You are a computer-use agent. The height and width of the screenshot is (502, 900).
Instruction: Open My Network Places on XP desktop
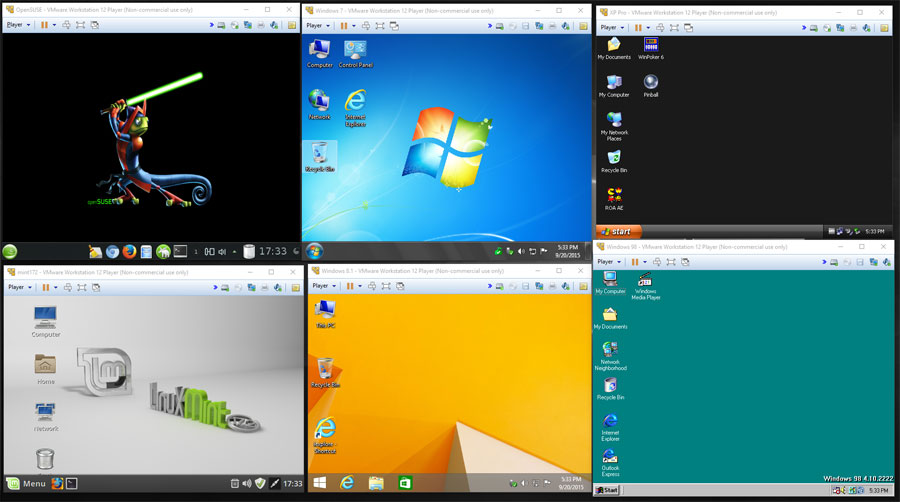click(614, 126)
